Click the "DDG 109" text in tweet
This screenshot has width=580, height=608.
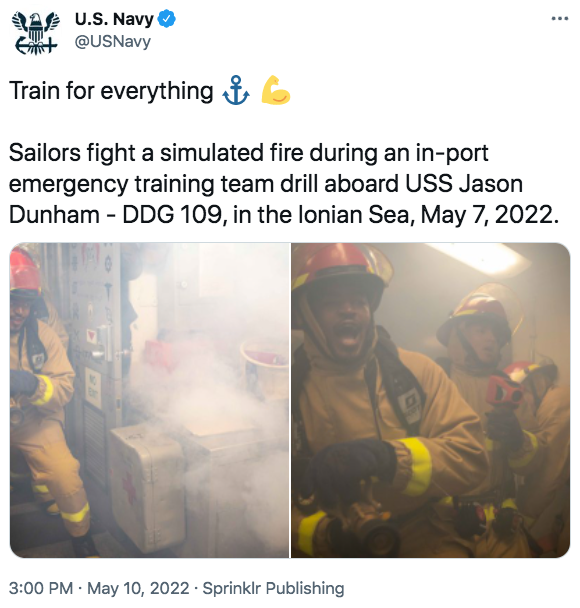click(x=172, y=214)
